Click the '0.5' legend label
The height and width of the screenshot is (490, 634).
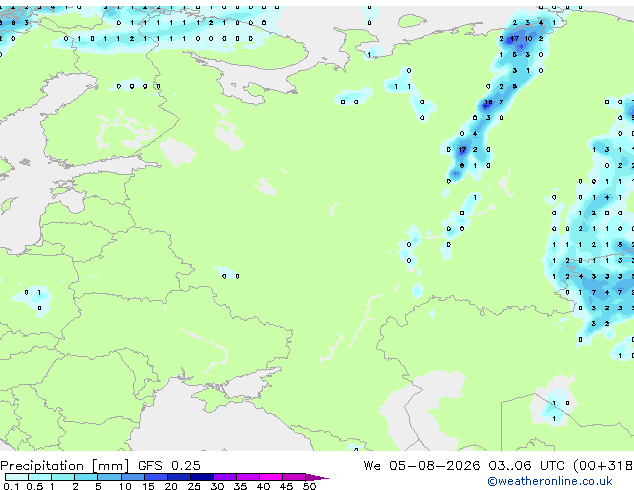tap(35, 486)
